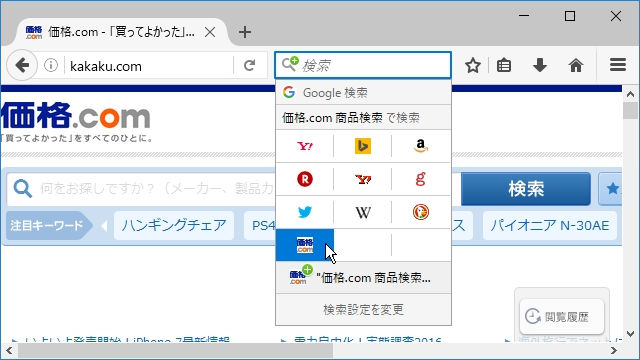The image size is (640, 360).
Task: Click the blue 検索 button on page
Action: (x=526, y=189)
